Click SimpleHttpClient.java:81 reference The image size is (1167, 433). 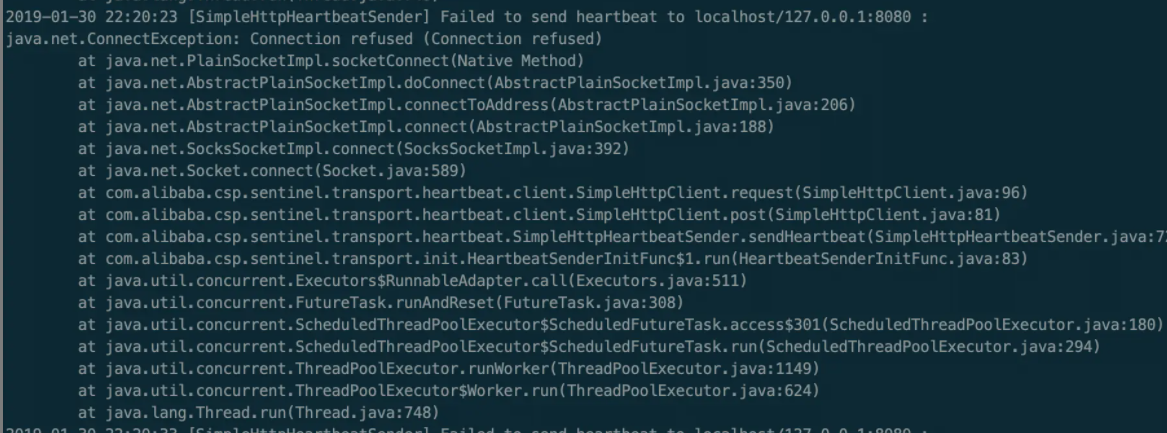885,215
